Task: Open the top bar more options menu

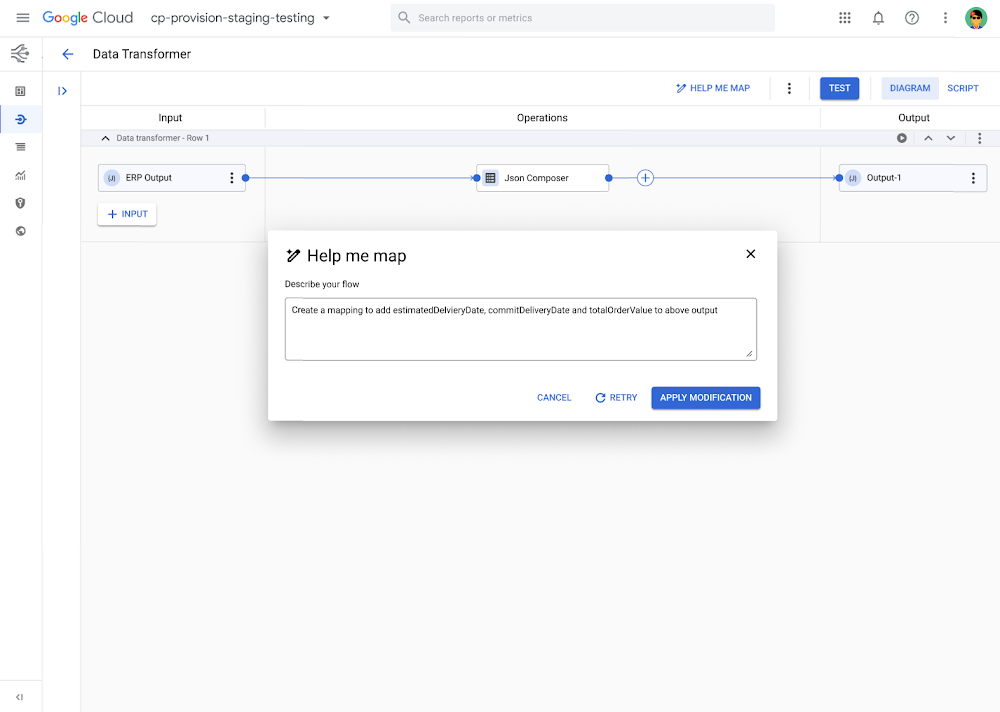Action: pyautogui.click(x=945, y=18)
